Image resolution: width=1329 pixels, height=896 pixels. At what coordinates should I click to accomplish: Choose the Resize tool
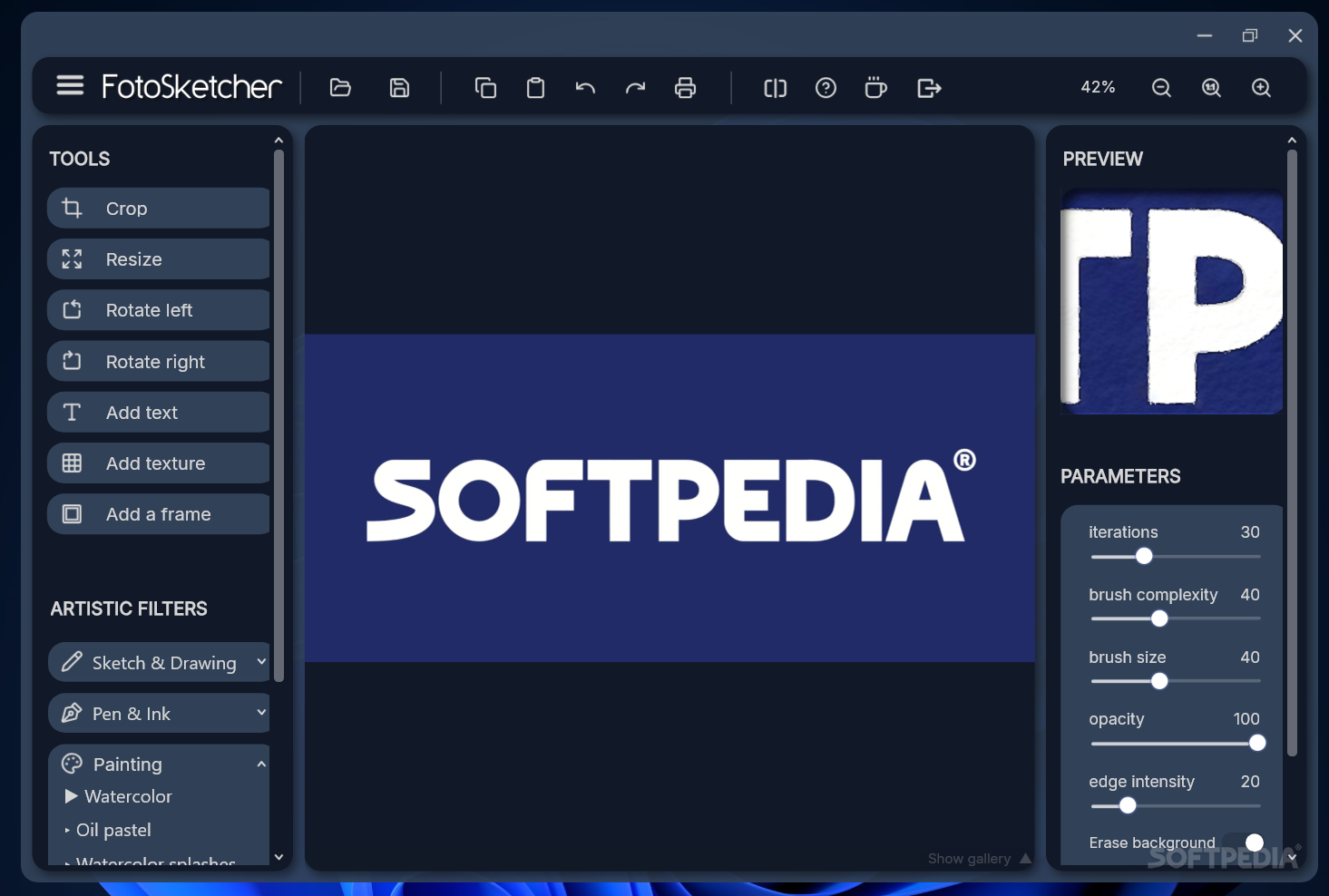click(159, 259)
